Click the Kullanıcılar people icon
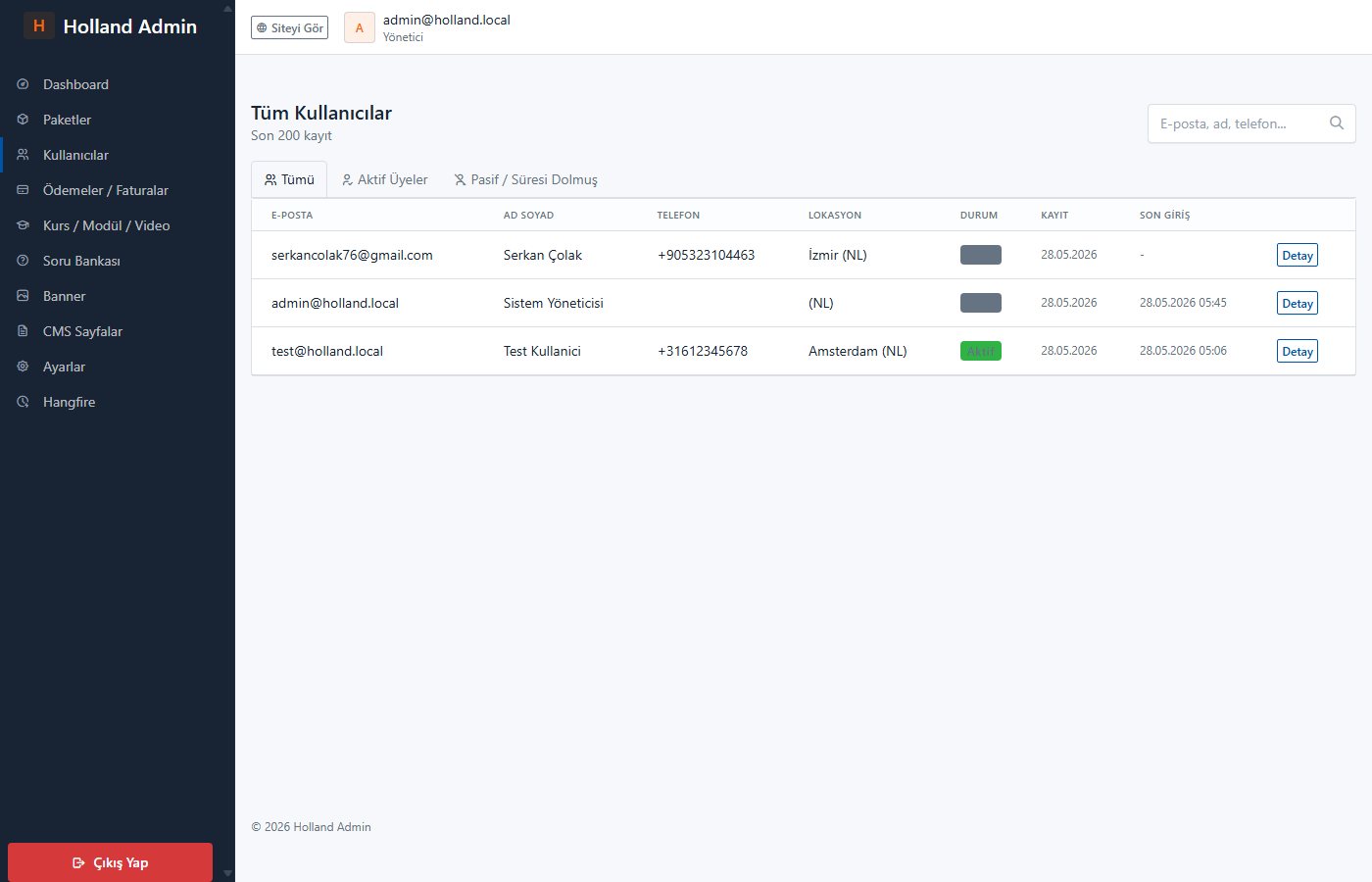This screenshot has height=882, width=1372. [x=23, y=155]
